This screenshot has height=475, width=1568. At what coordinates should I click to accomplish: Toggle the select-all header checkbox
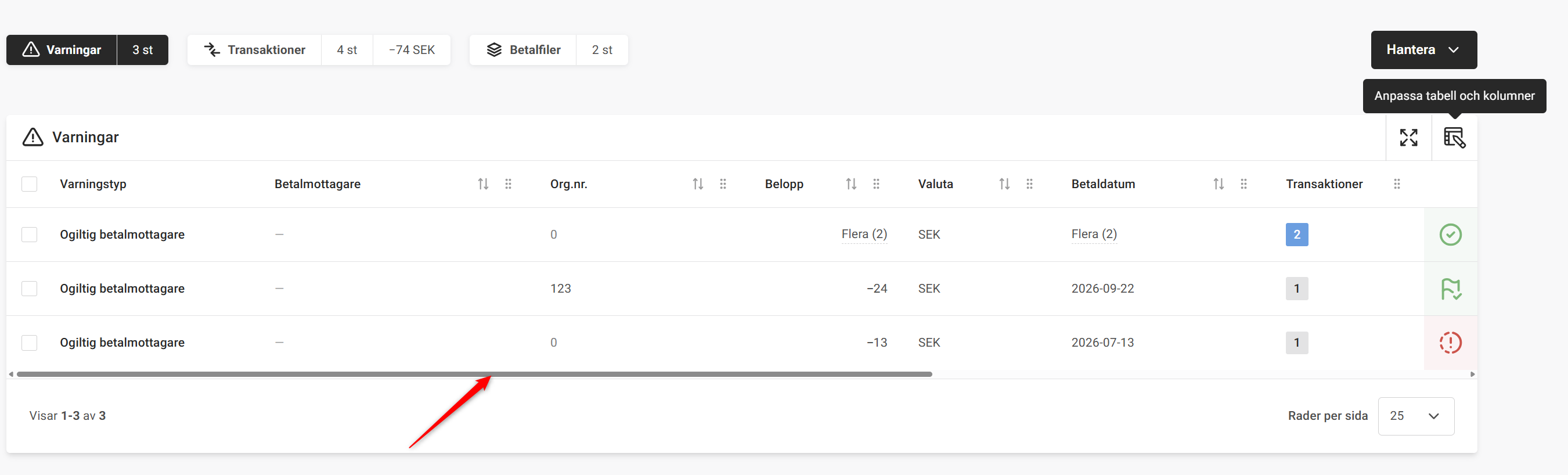29,184
